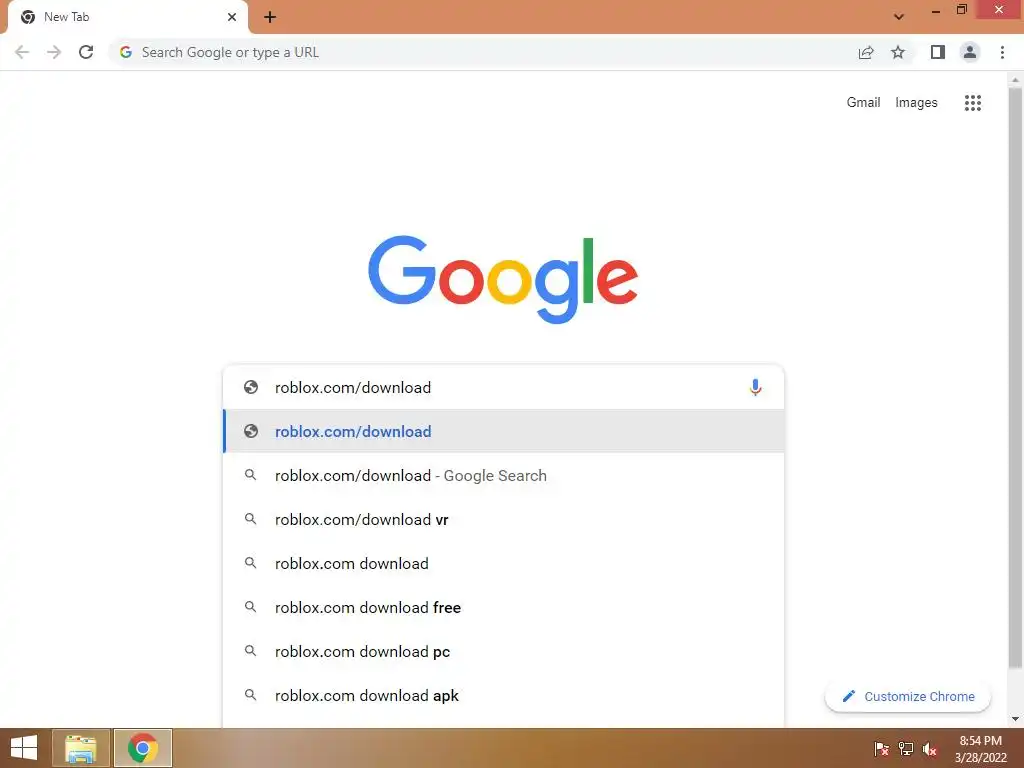The image size is (1024, 768).
Task: Click the Google search box containing roblox.com/download
Action: 504,387
